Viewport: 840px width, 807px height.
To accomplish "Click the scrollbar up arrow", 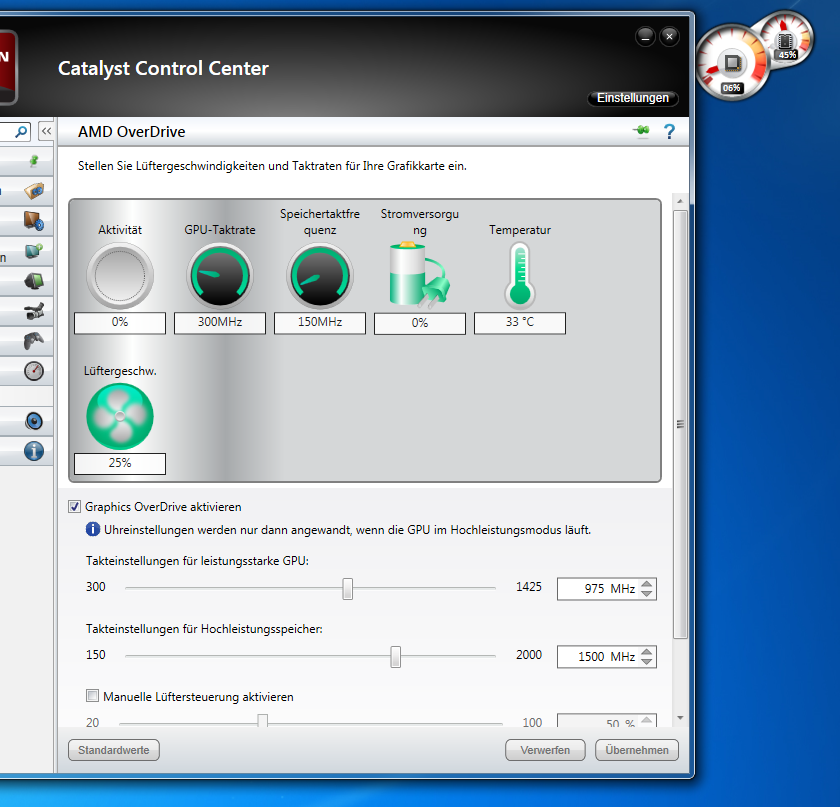I will (680, 201).
